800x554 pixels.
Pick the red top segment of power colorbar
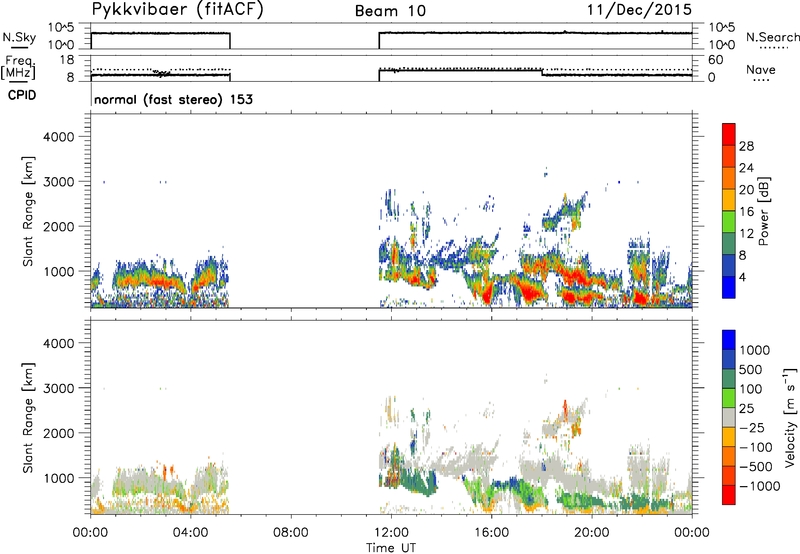pyautogui.click(x=729, y=134)
